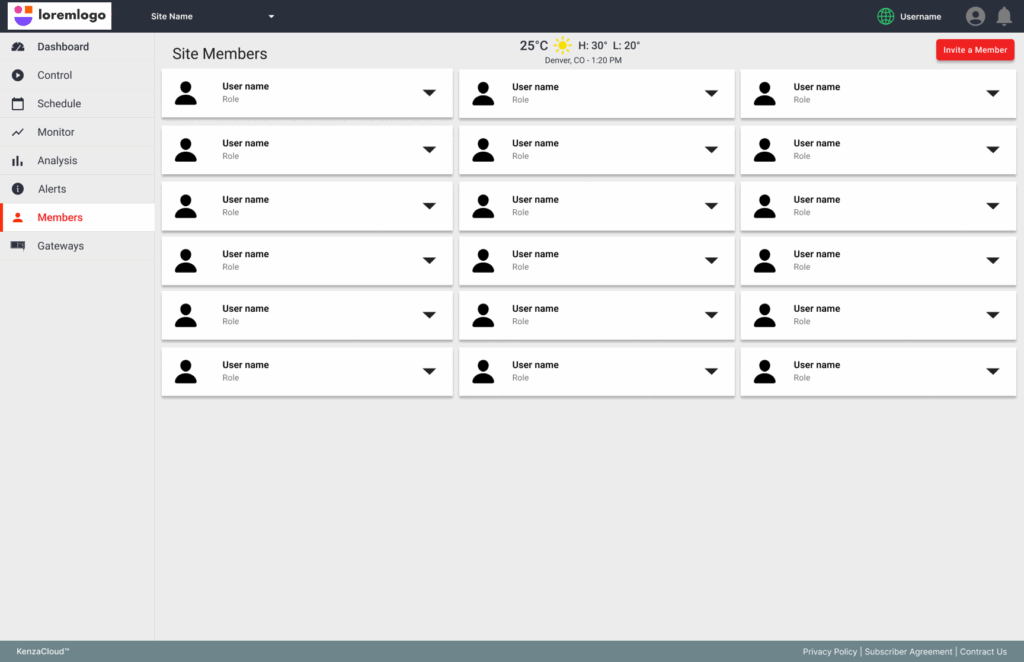The image size is (1024, 662).
Task: Click the Control play icon in sidebar
Action: [x=18, y=75]
